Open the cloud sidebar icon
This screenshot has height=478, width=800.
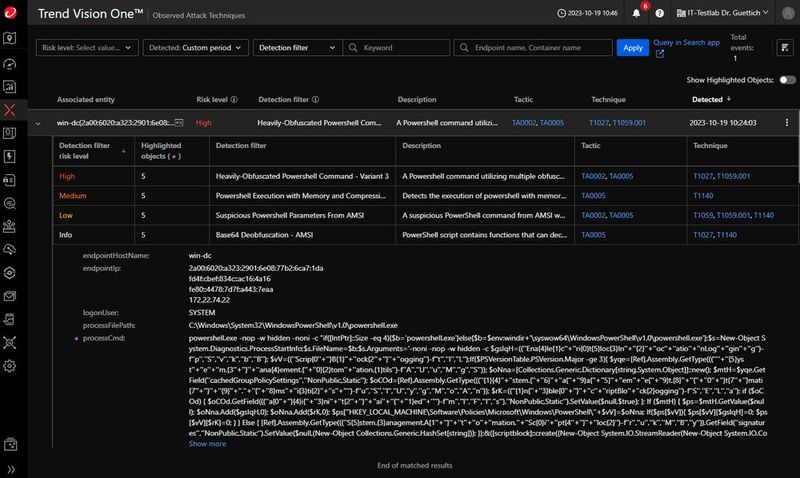point(10,249)
